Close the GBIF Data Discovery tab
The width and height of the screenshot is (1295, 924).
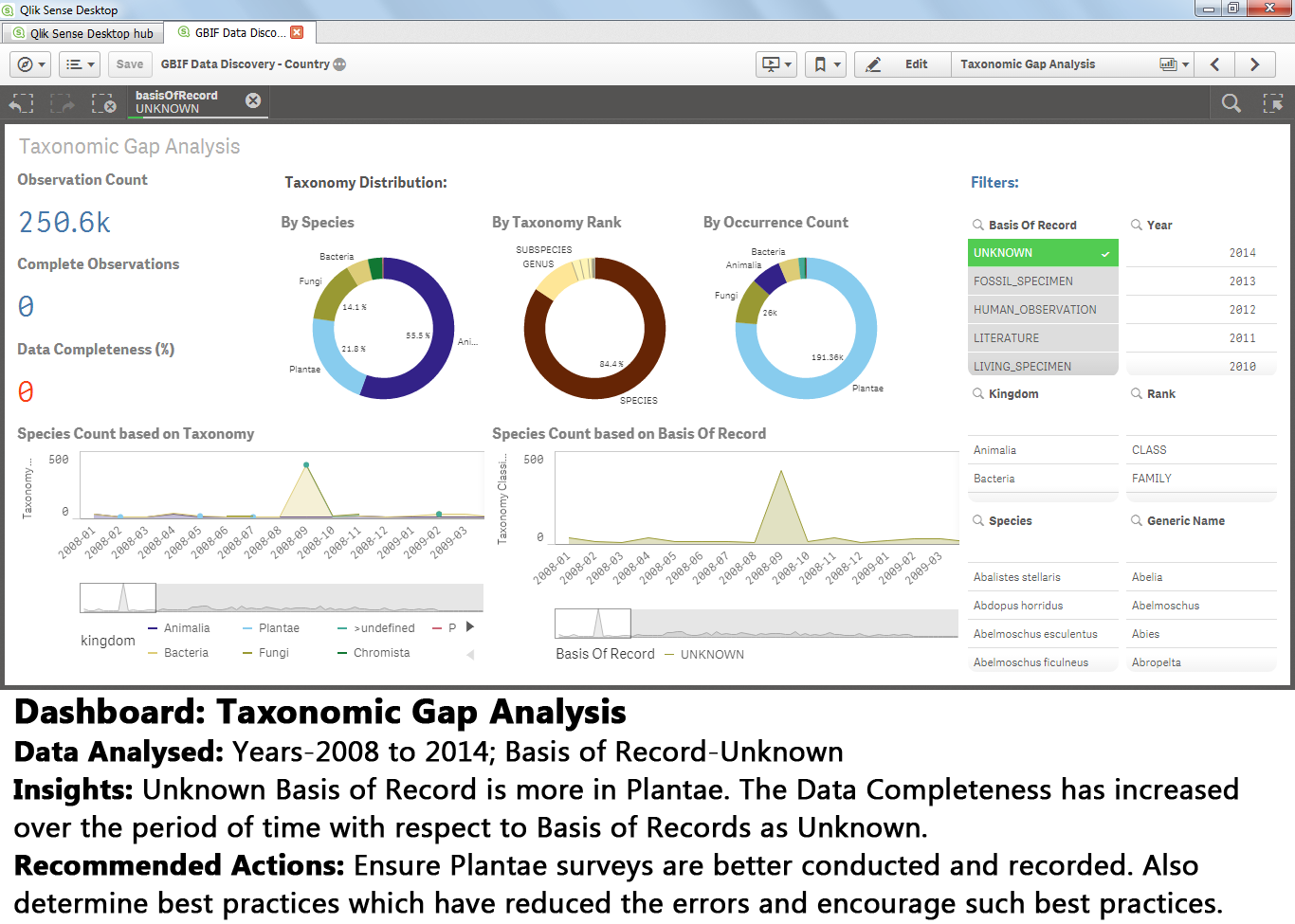coord(297,32)
